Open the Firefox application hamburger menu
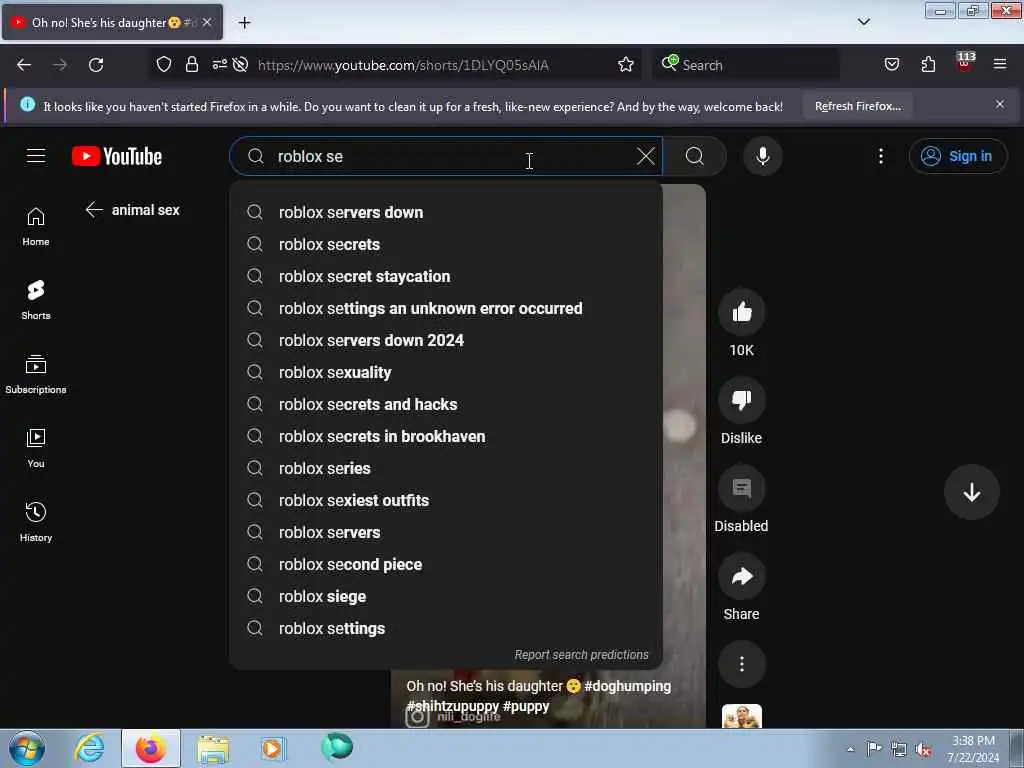 click(999, 65)
